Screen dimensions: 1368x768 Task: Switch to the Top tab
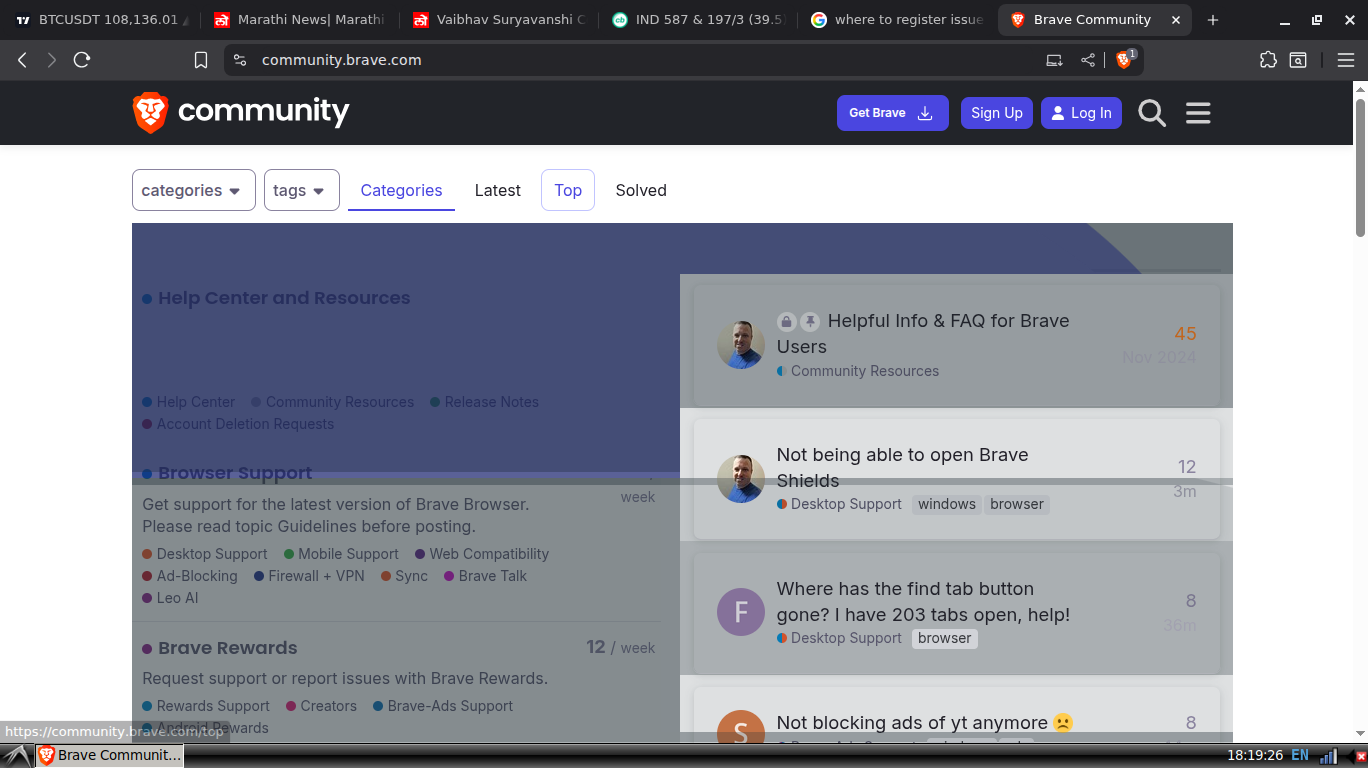tap(568, 190)
